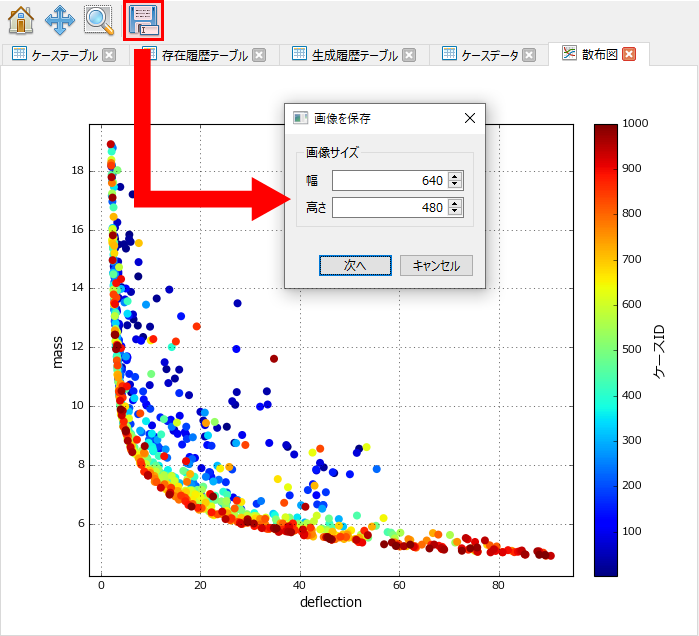This screenshot has height=636, width=699.
Task: Click the 次へ button
Action: (x=355, y=266)
